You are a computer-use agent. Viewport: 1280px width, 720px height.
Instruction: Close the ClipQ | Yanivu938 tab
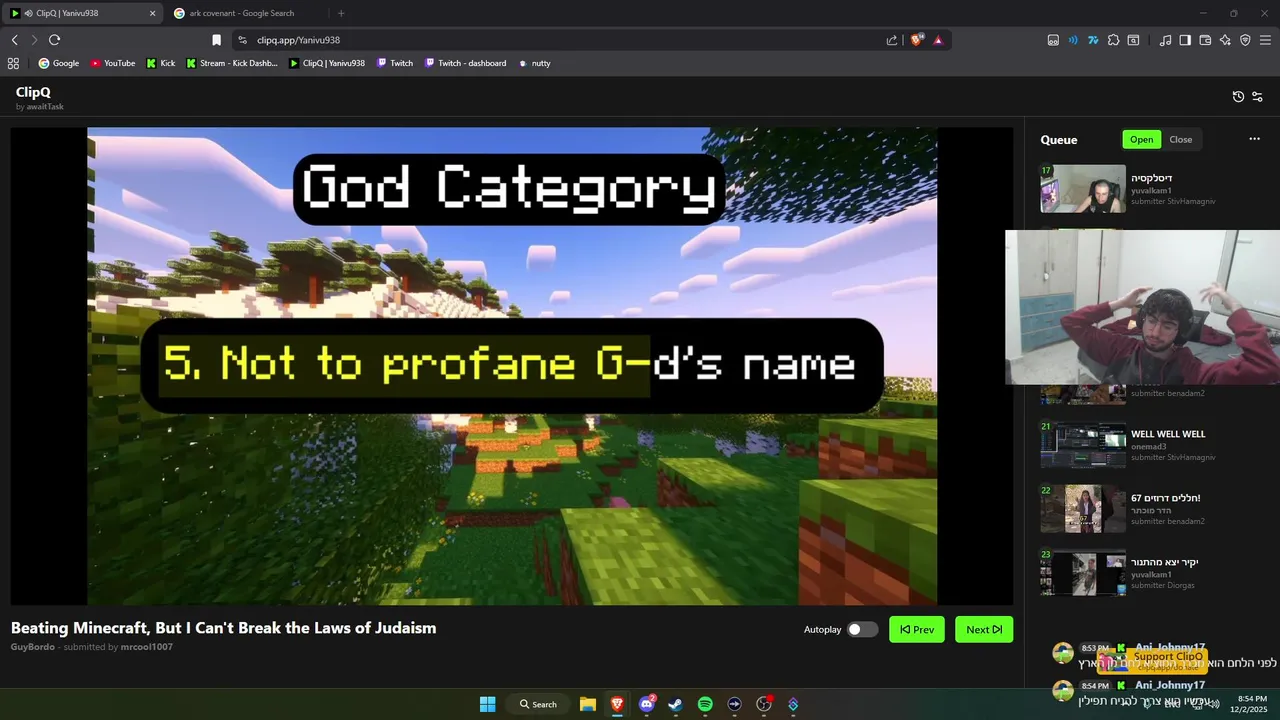coord(152,13)
